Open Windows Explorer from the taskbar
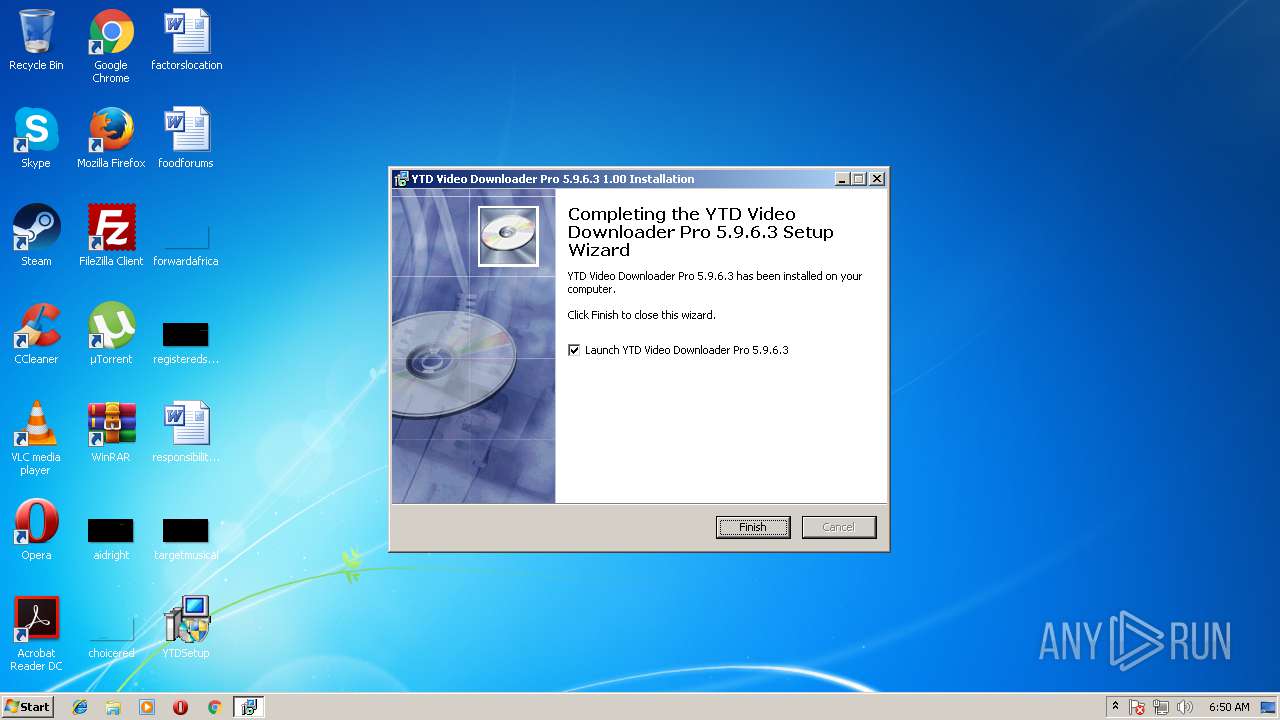The height and width of the screenshot is (720, 1280). 113,707
